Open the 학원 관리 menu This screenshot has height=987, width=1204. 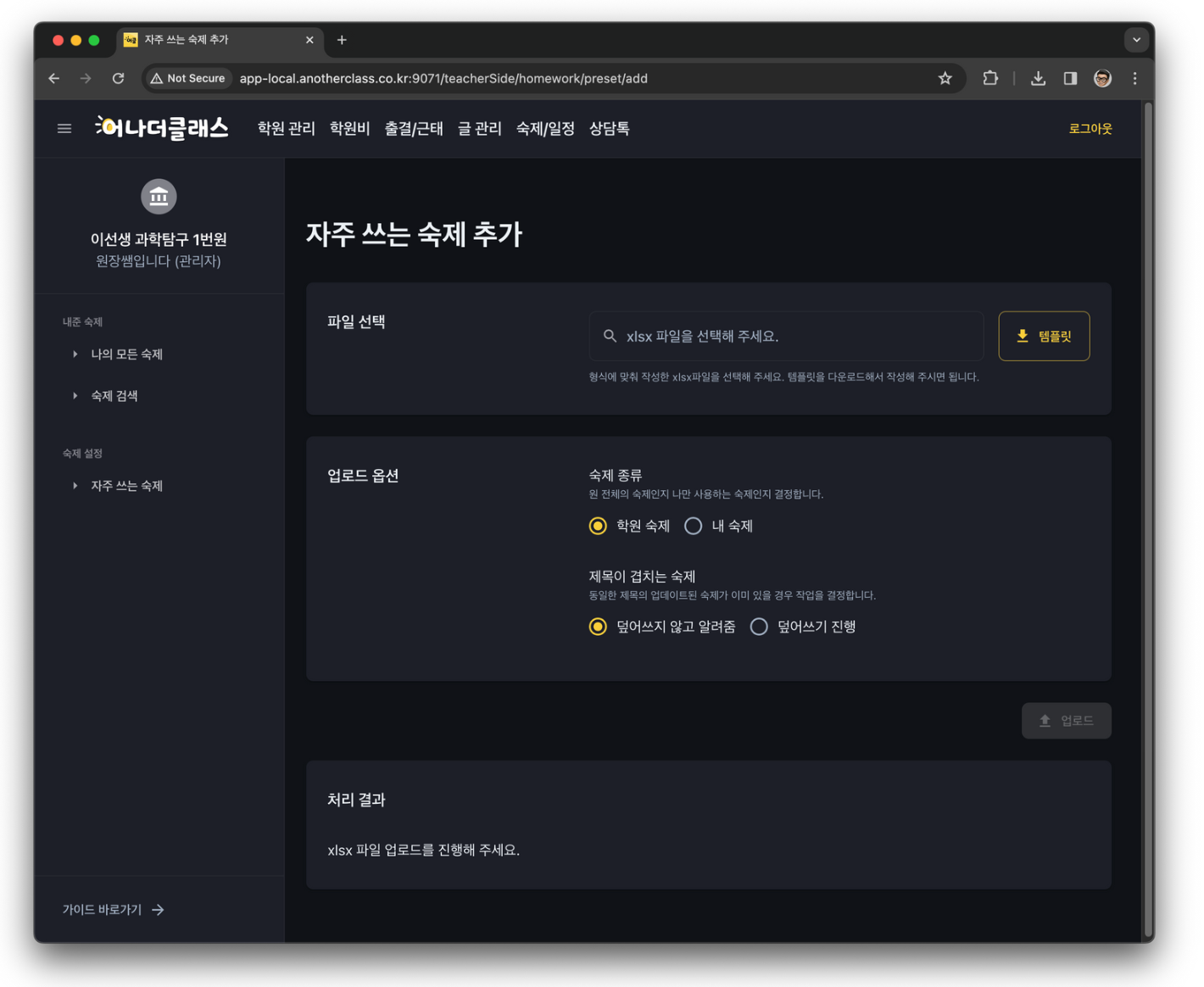pyautogui.click(x=287, y=129)
